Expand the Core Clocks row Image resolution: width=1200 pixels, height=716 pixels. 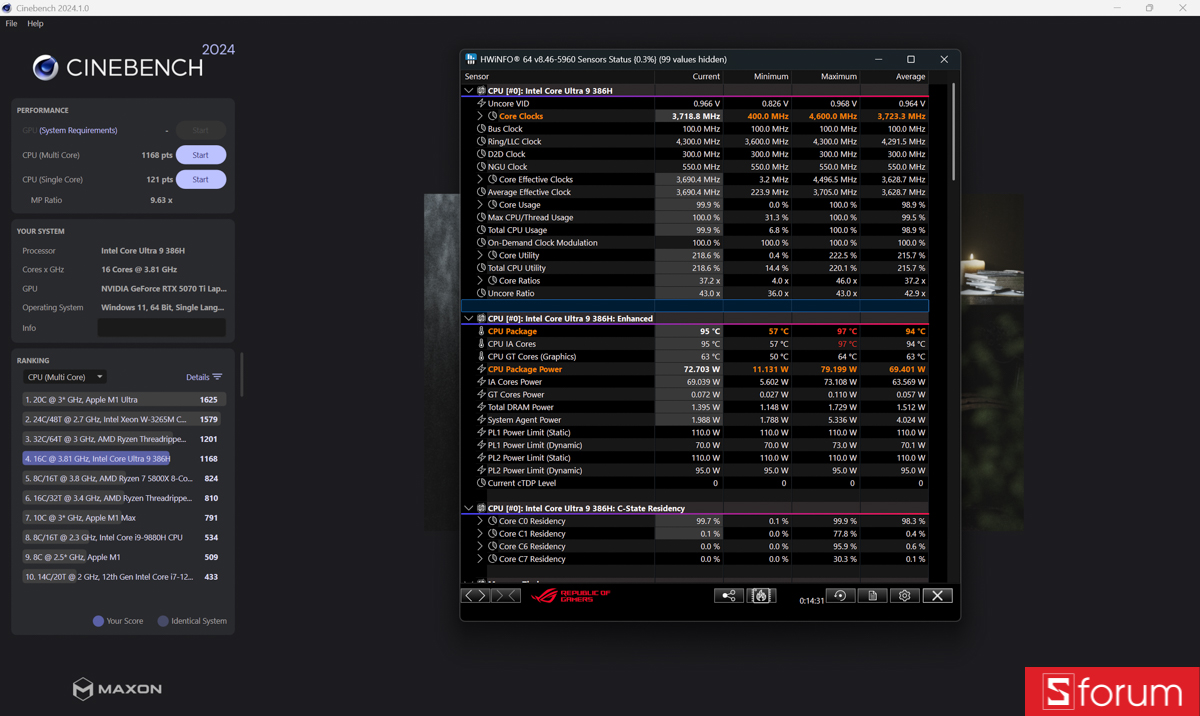pyautogui.click(x=480, y=116)
